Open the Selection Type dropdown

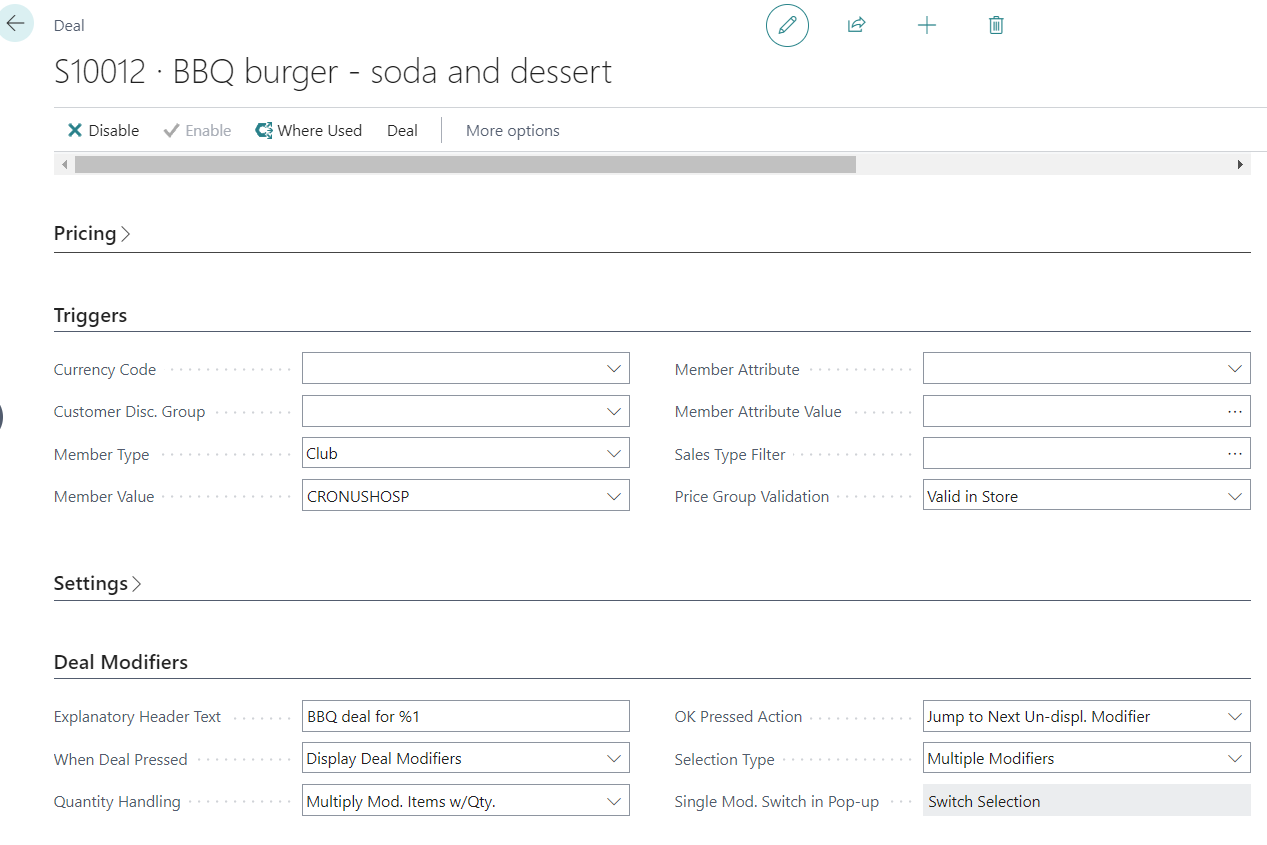pos(1234,759)
